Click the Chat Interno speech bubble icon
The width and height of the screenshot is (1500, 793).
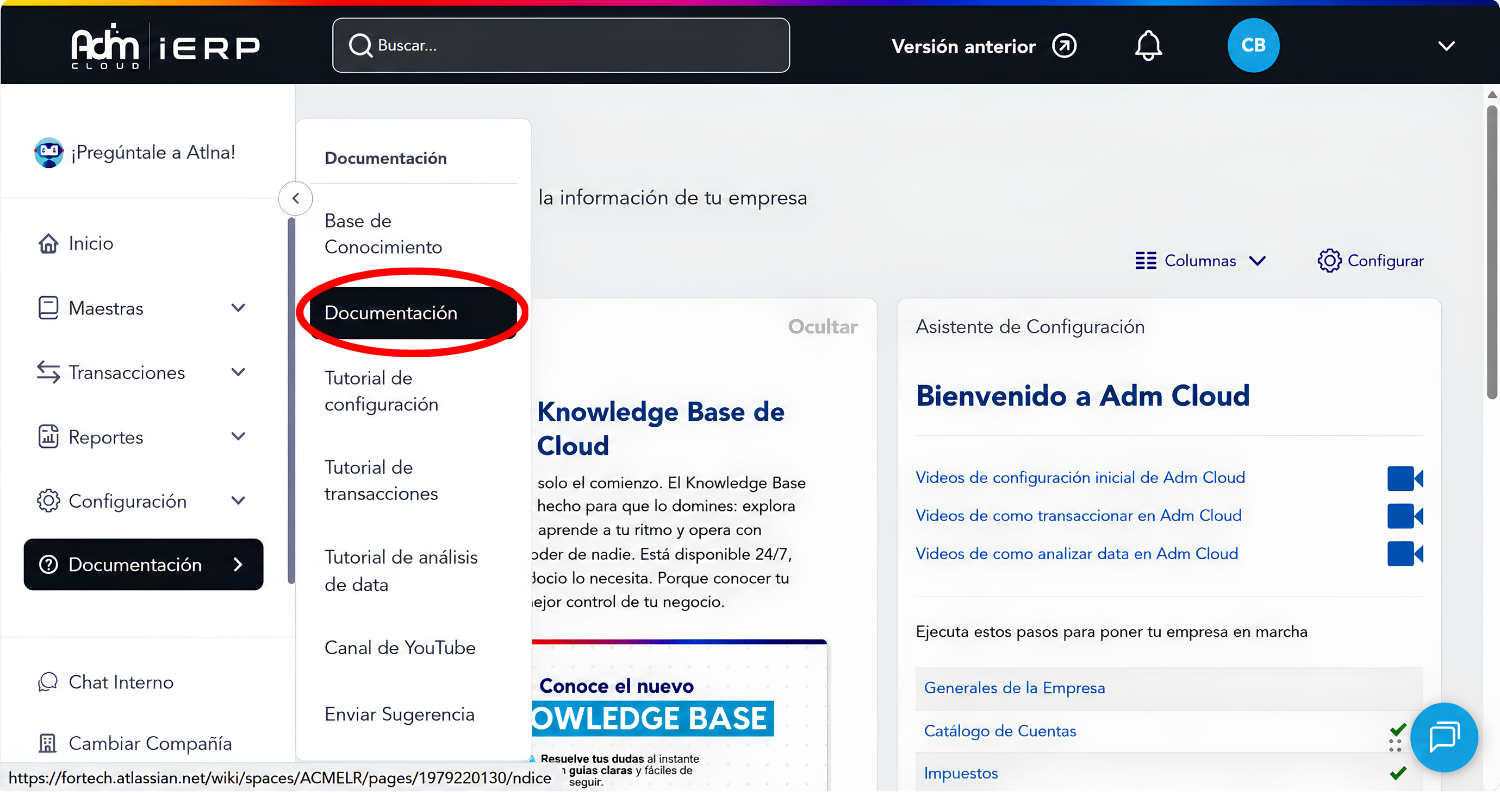pos(48,682)
